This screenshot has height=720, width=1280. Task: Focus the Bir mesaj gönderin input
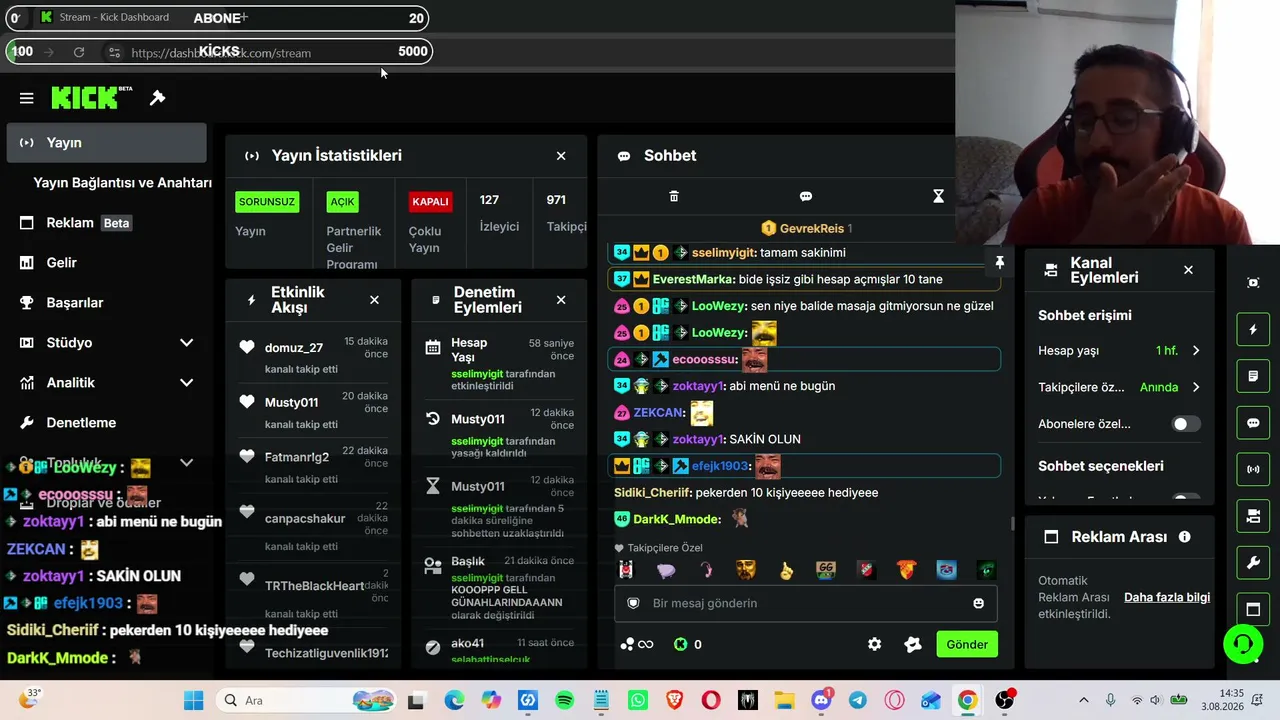(x=806, y=603)
